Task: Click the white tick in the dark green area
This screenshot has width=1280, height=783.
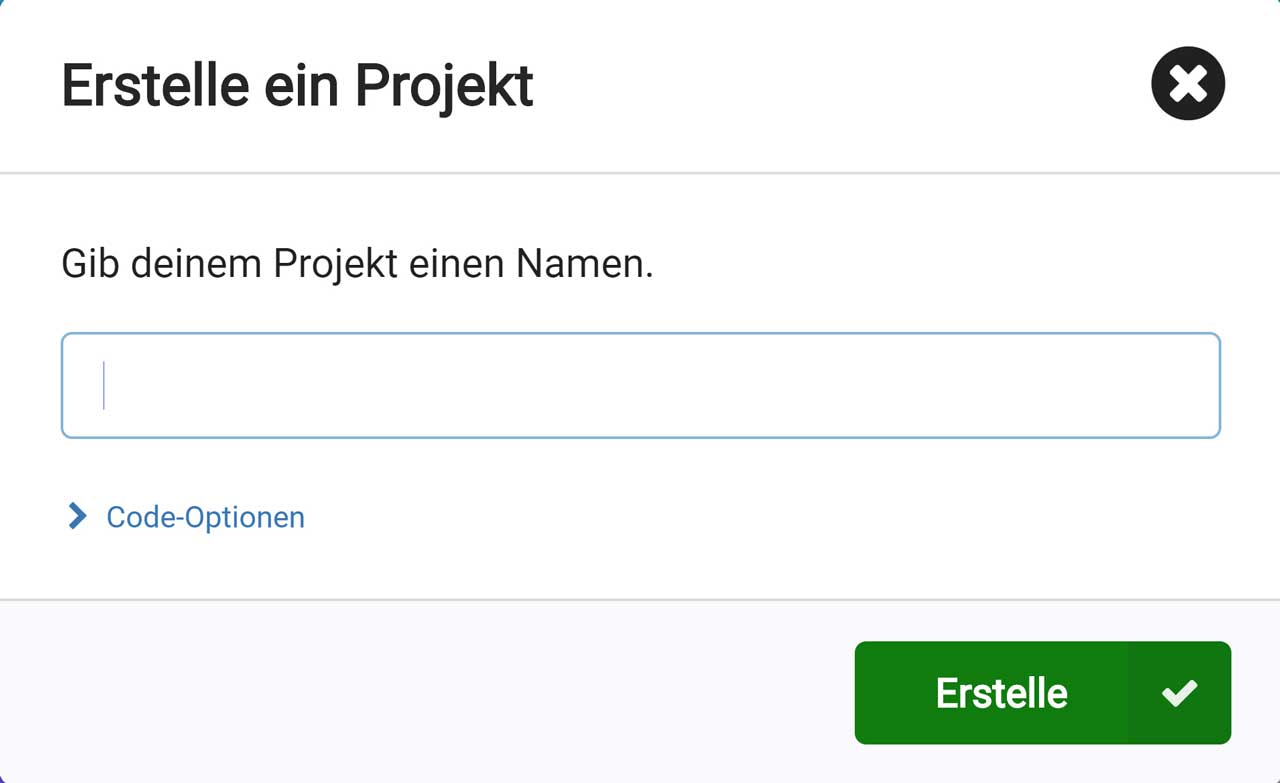Action: point(1180,693)
